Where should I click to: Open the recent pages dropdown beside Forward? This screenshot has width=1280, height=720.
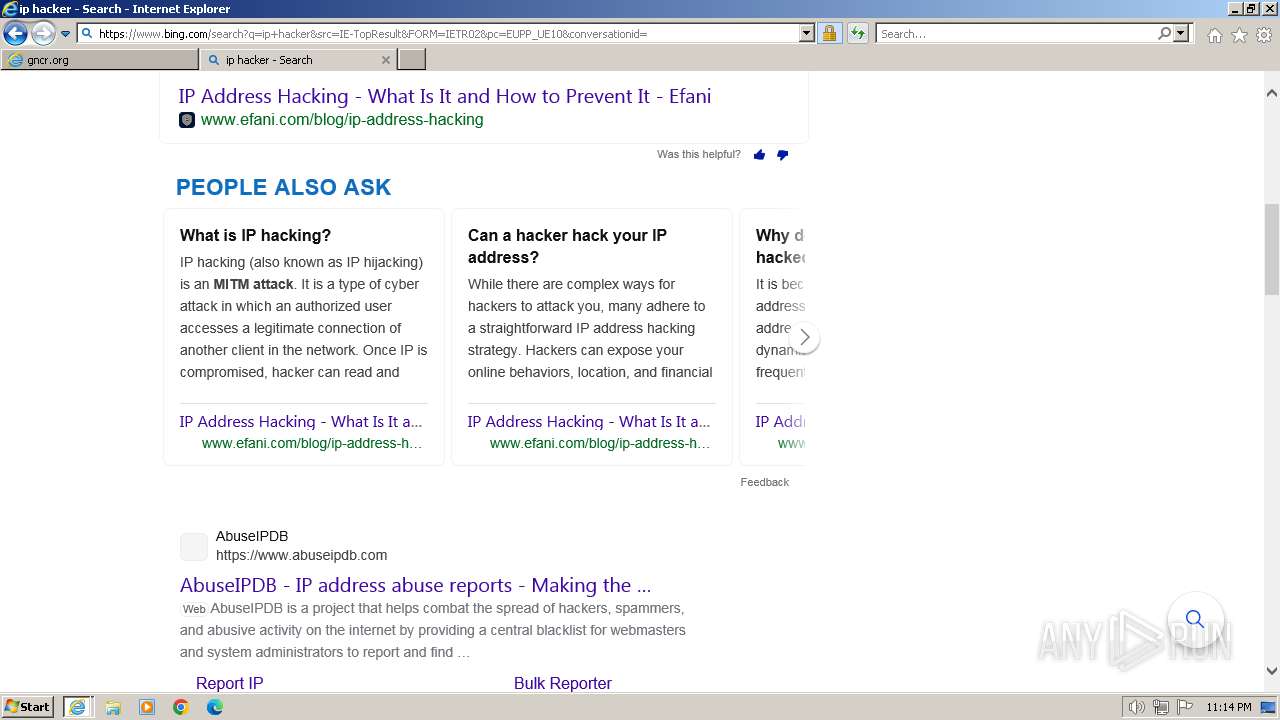tap(66, 34)
